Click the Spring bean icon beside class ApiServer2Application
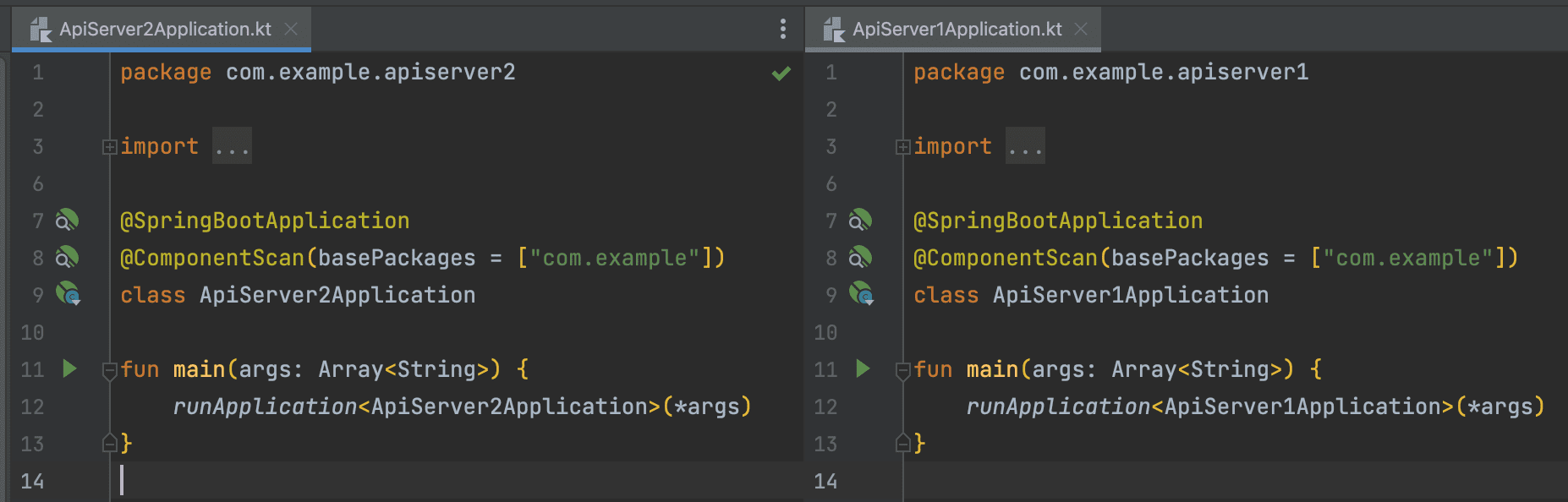The width and height of the screenshot is (1568, 502). click(x=68, y=294)
